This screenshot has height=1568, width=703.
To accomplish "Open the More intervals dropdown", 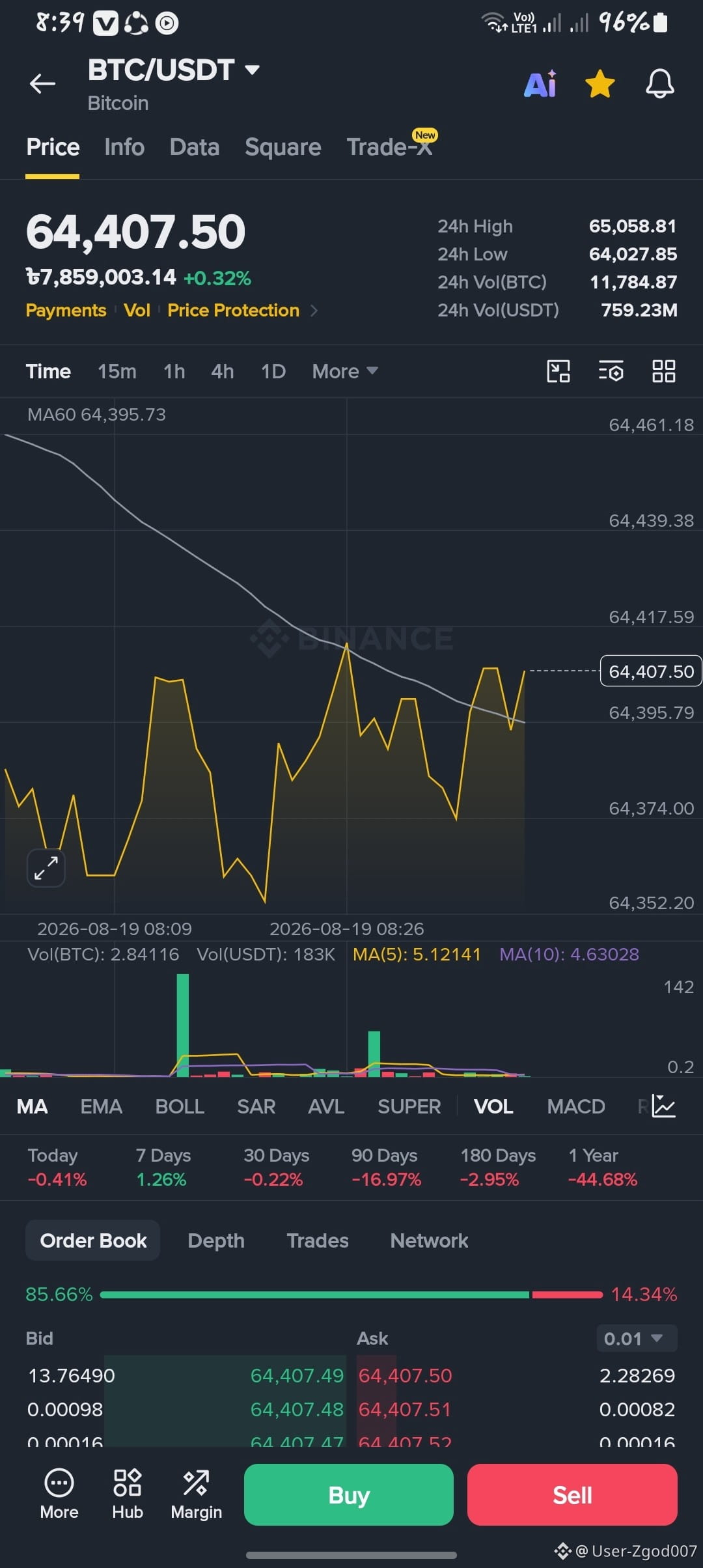I will [x=345, y=371].
